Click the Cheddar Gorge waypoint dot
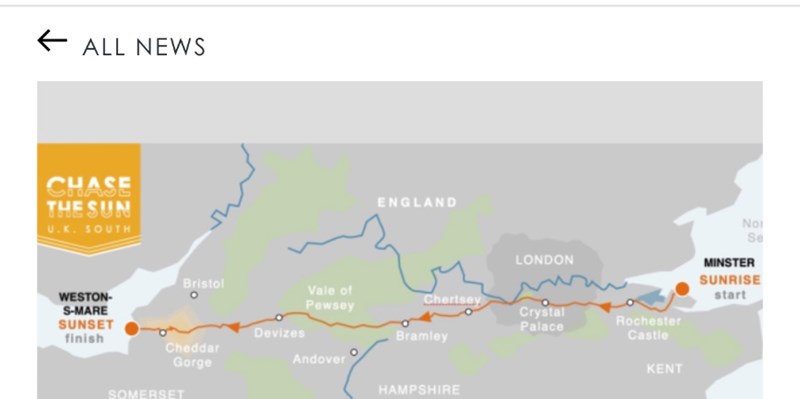800x399 pixels. (163, 333)
